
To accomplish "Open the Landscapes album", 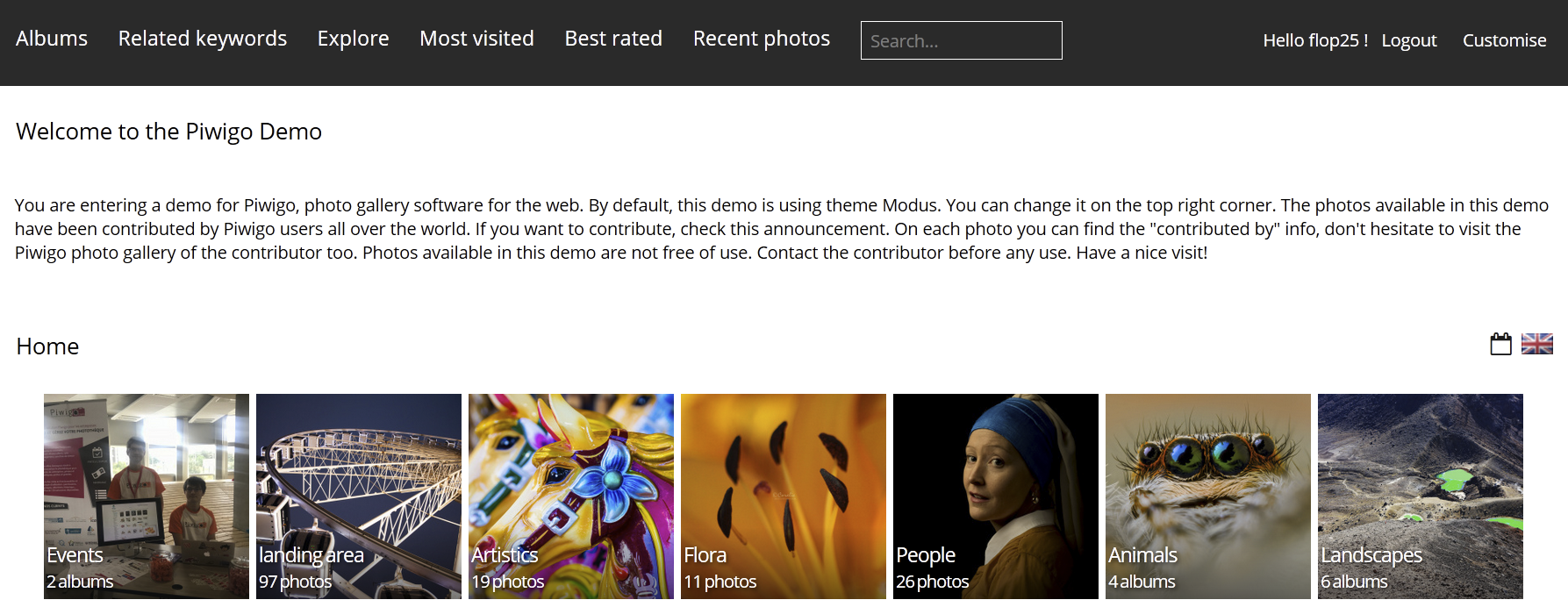I will tap(1420, 496).
